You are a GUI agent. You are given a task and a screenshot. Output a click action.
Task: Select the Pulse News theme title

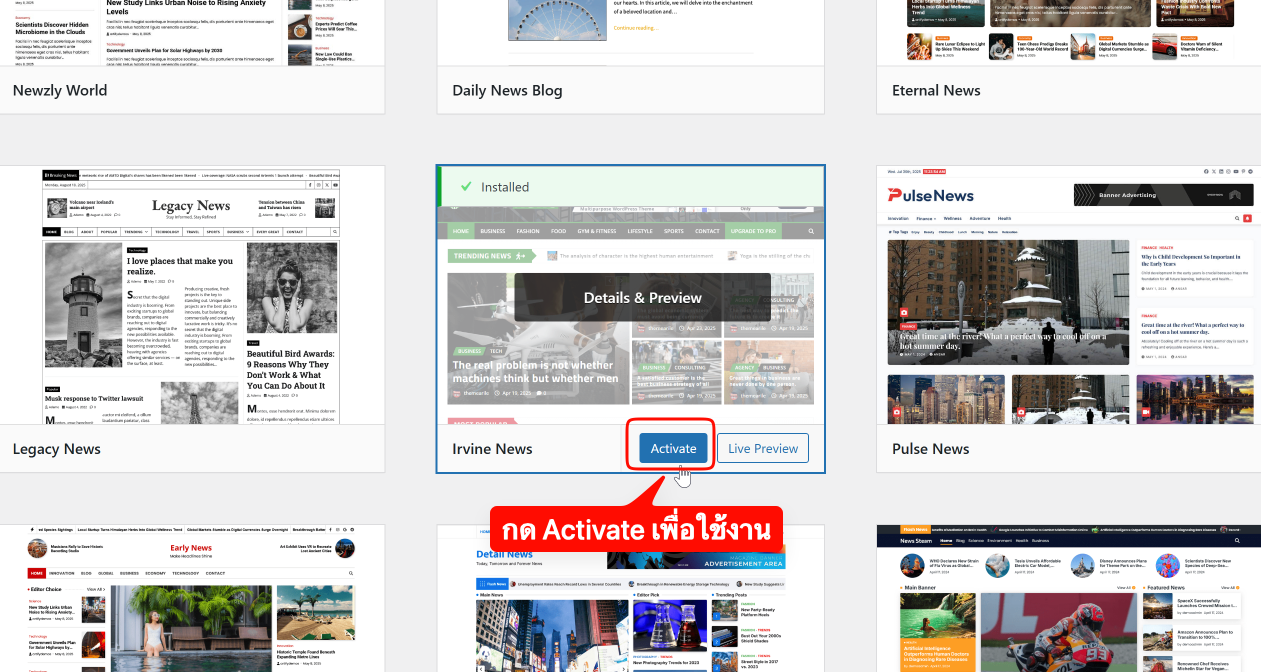pyautogui.click(x=931, y=449)
